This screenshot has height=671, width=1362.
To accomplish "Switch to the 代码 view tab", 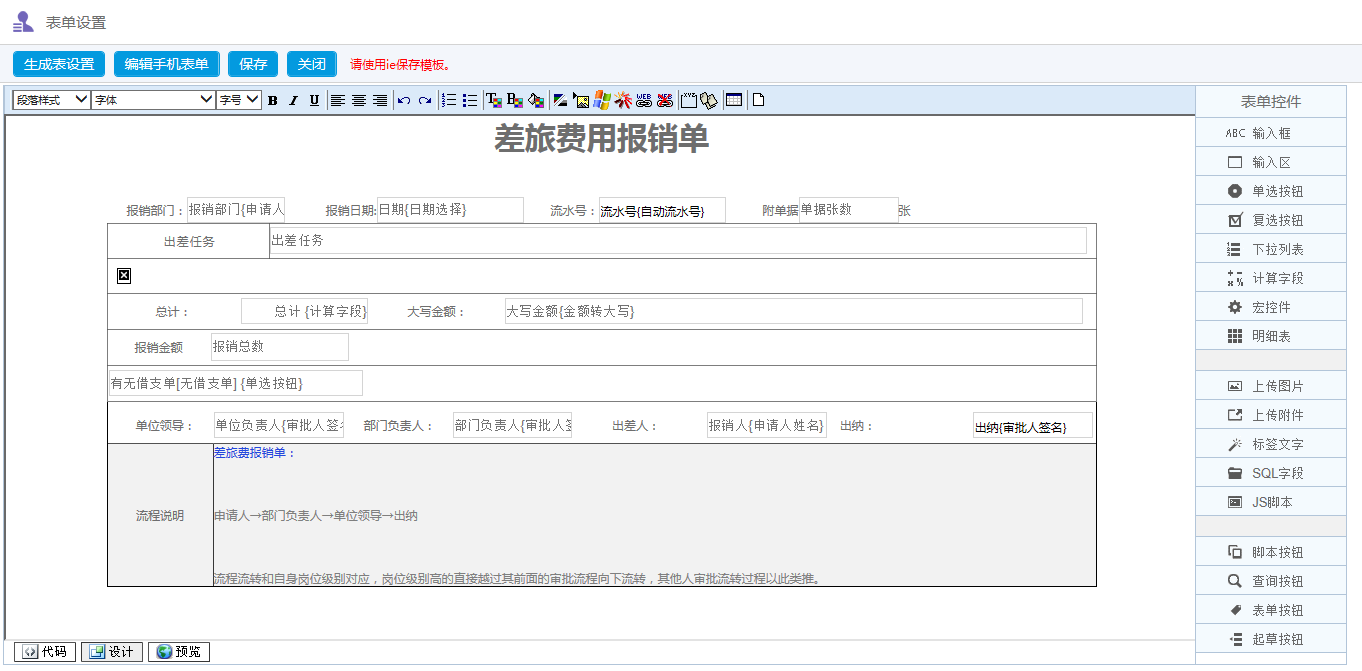I will [x=44, y=651].
